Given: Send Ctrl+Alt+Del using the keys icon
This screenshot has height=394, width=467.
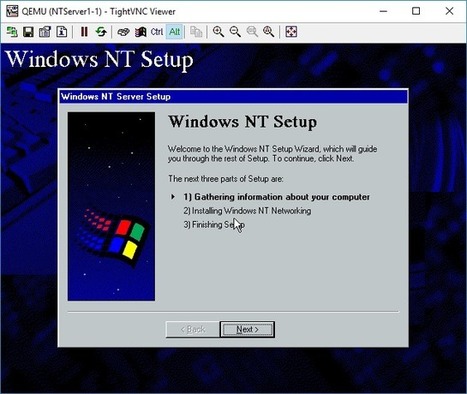Looking at the screenshot, I should (x=124, y=32).
